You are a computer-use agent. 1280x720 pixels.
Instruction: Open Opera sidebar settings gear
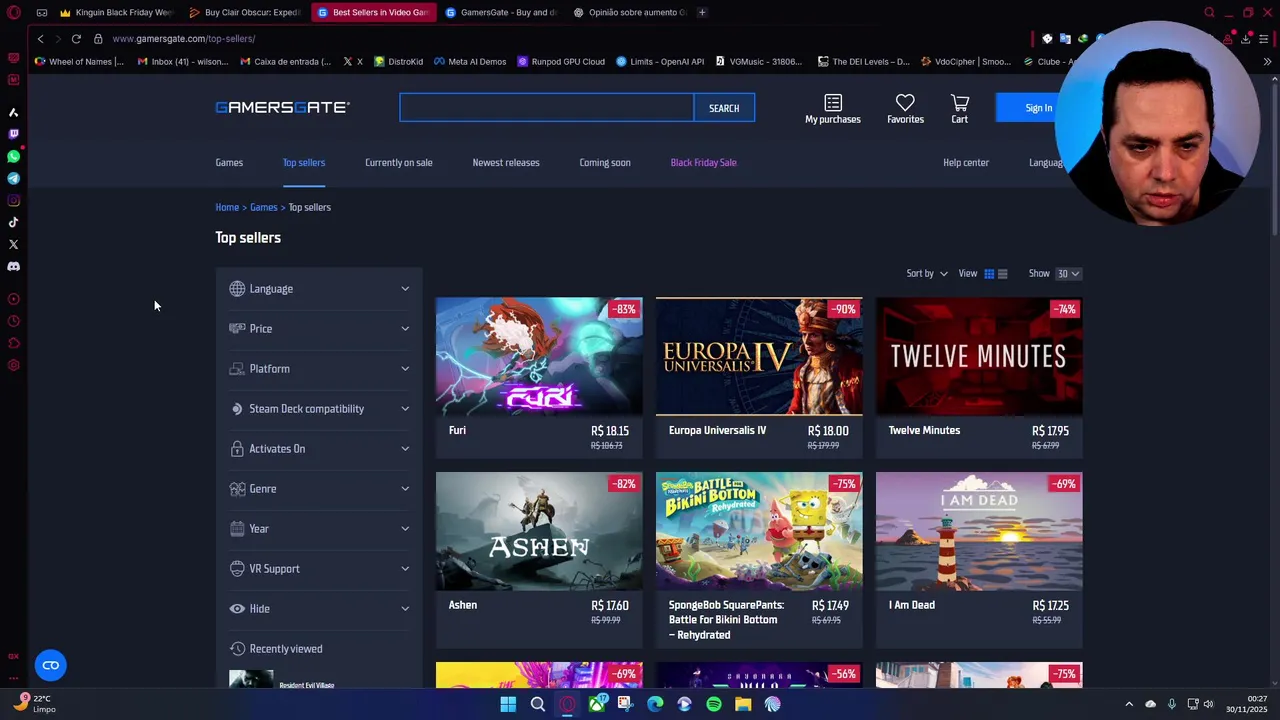13,365
